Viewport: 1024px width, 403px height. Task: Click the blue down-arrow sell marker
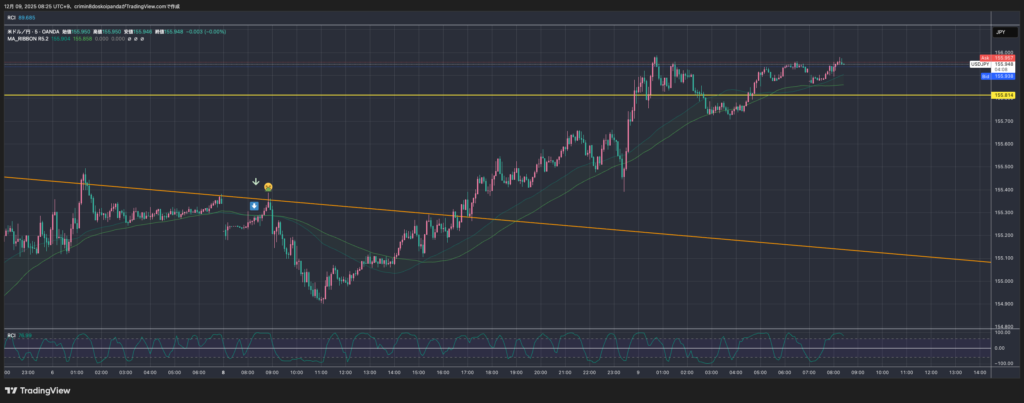[255, 206]
